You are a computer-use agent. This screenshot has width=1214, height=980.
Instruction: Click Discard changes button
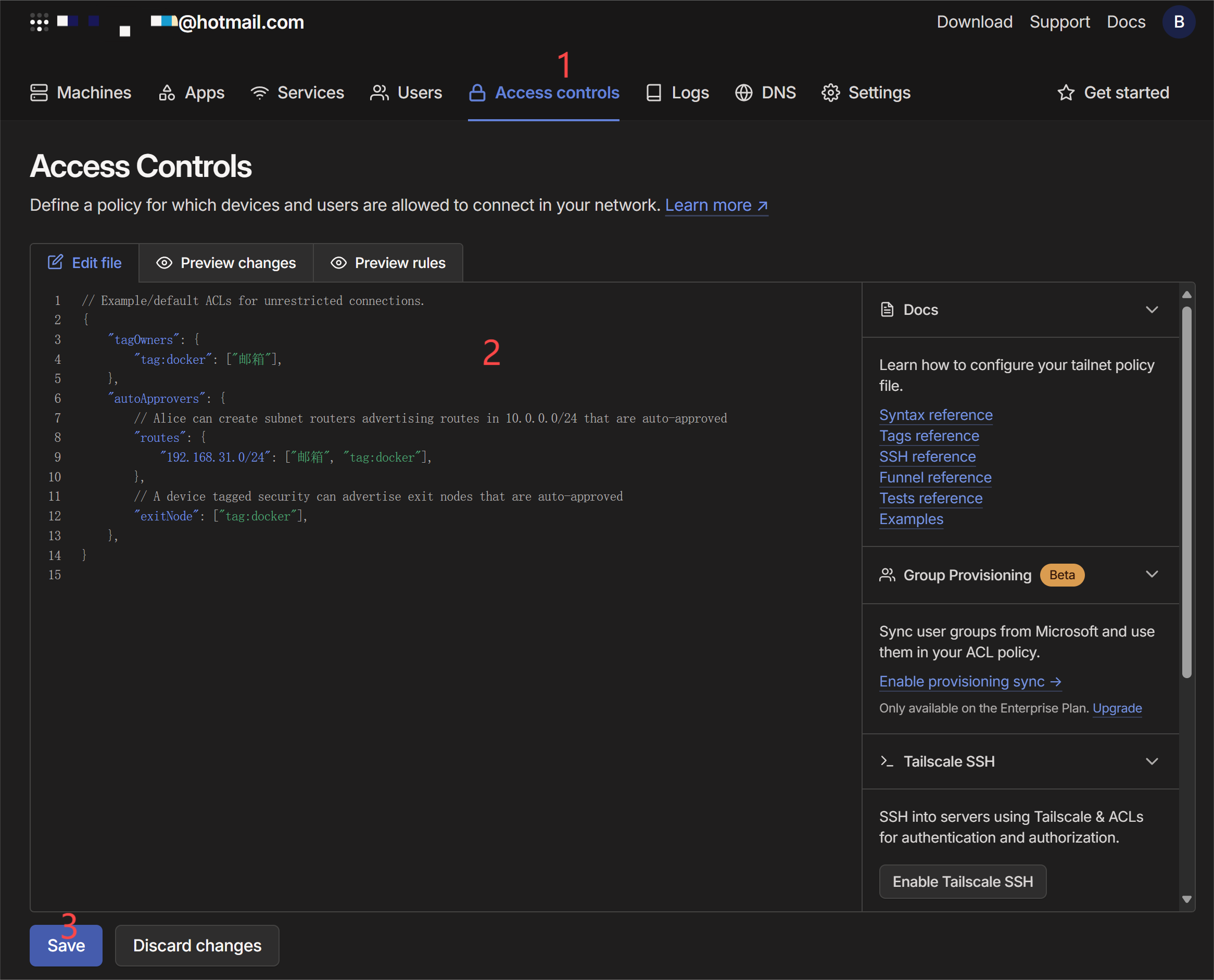[x=197, y=945]
